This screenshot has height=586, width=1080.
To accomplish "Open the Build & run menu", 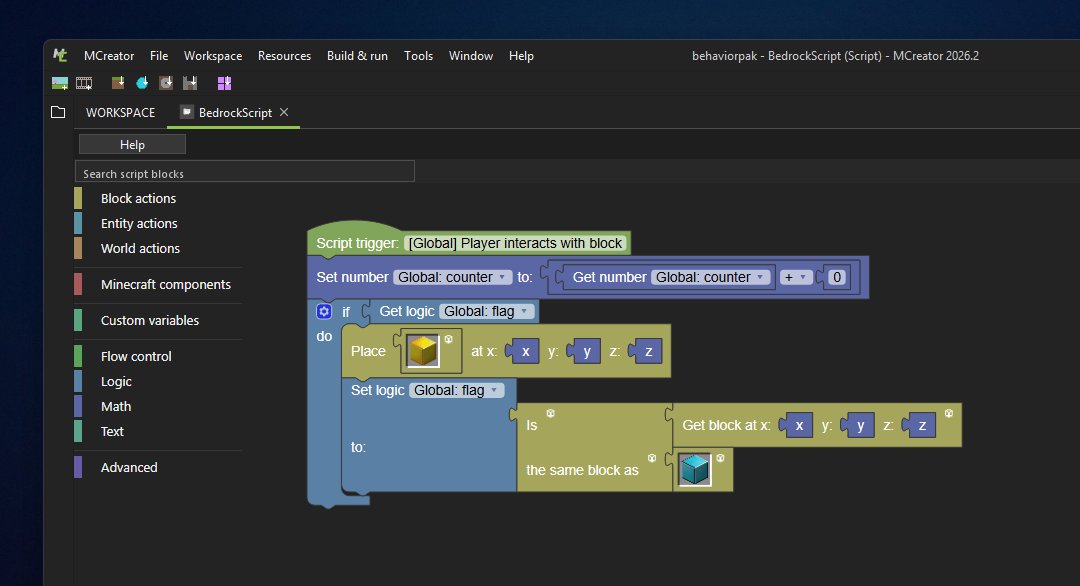I will [x=357, y=56].
